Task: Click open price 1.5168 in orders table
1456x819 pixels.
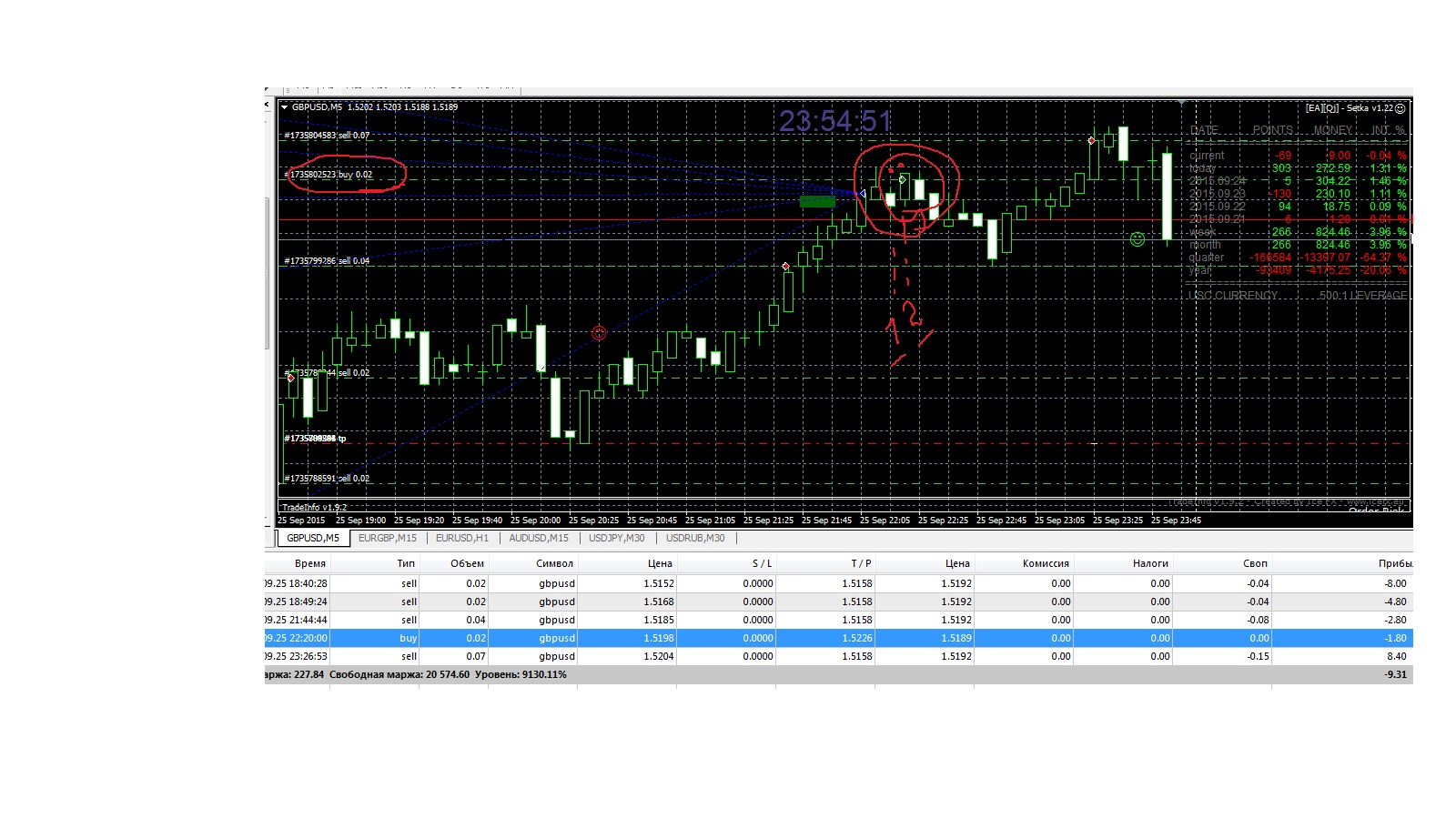Action: pyautogui.click(x=659, y=602)
